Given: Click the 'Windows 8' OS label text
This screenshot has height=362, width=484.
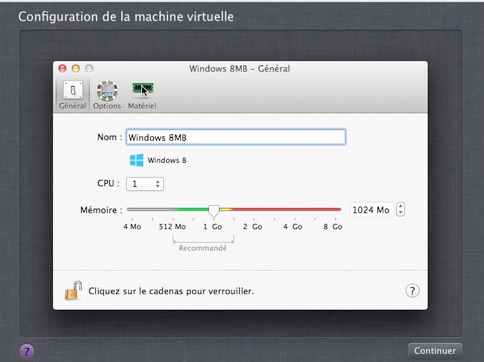Looking at the screenshot, I should [167, 160].
